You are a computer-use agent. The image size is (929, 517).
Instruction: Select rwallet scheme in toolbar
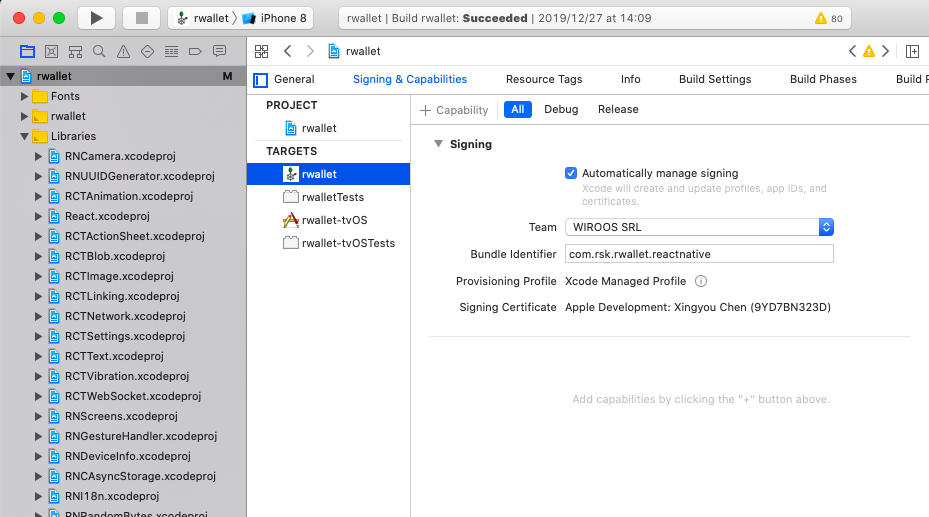[x=203, y=18]
